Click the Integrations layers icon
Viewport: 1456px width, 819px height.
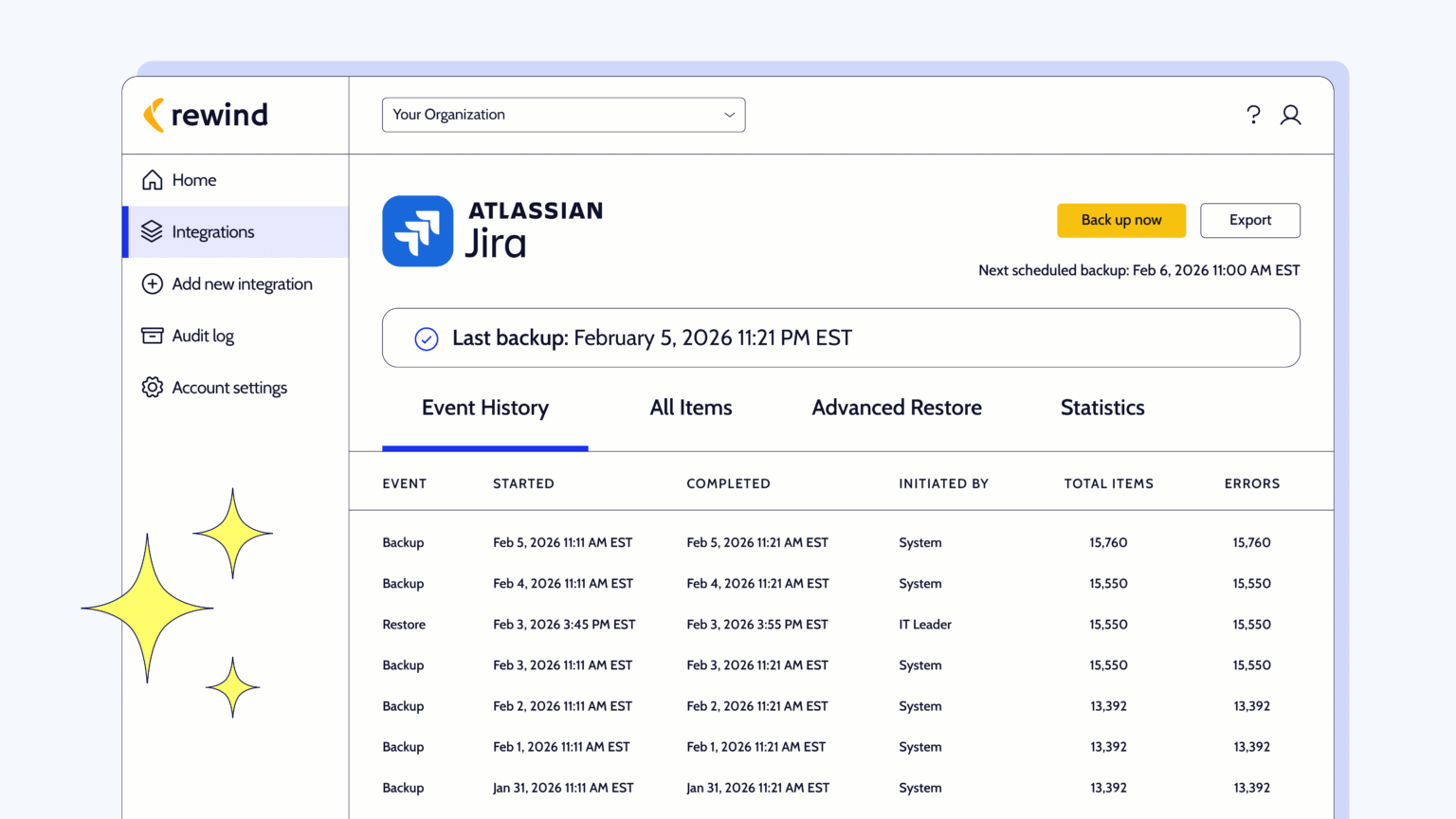(152, 232)
